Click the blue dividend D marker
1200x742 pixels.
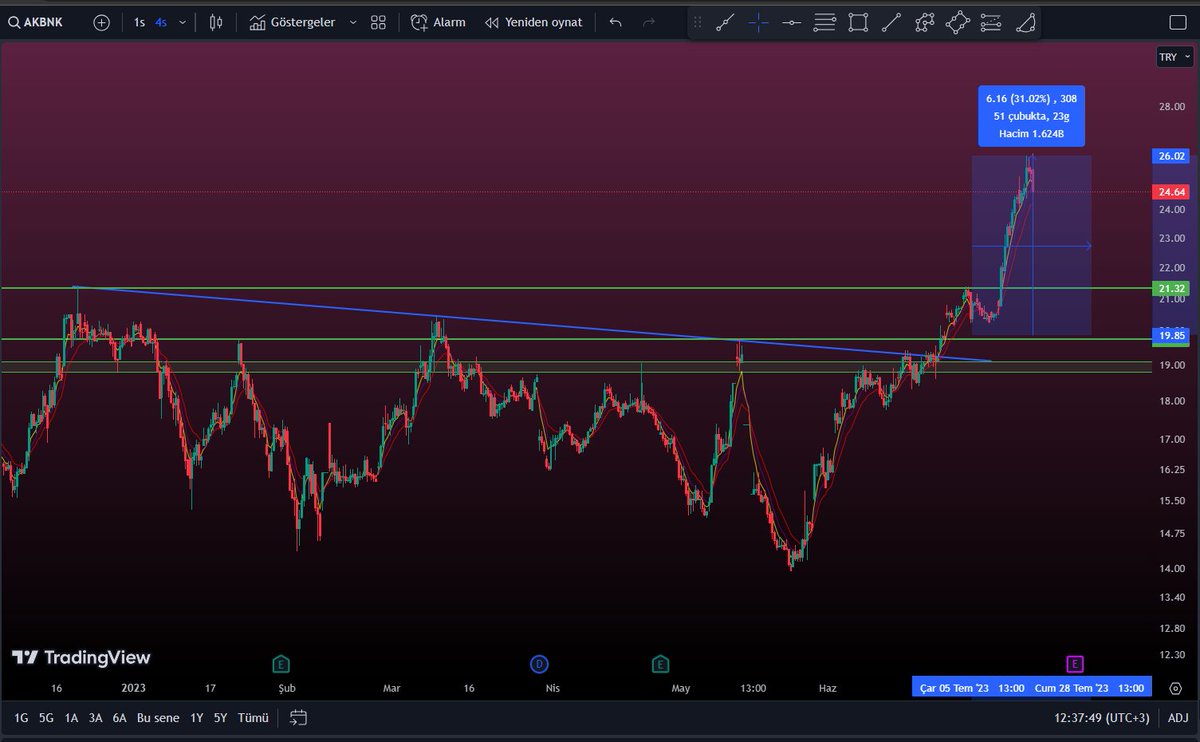tap(539, 664)
